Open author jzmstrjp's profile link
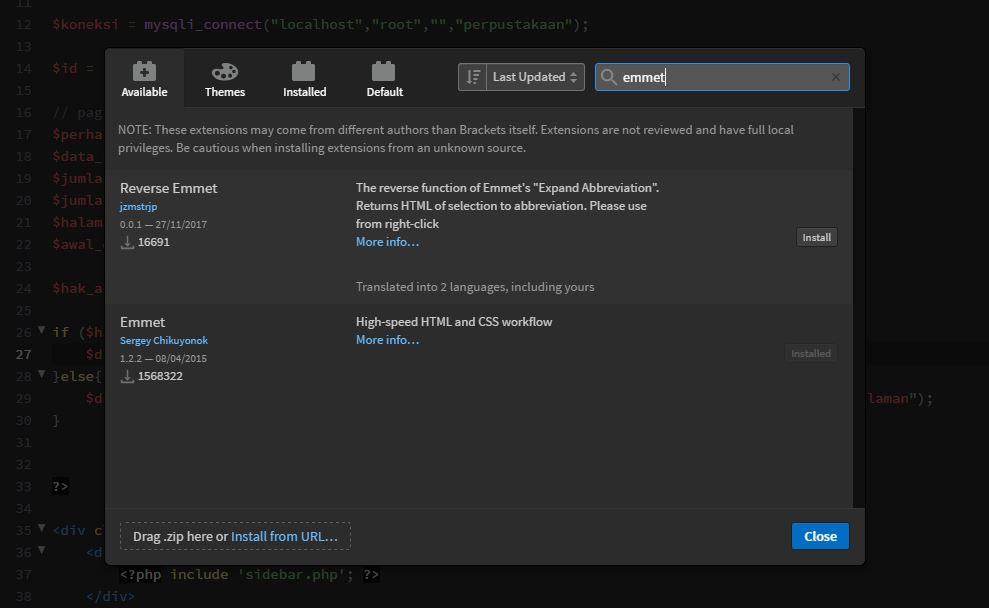 click(138, 206)
